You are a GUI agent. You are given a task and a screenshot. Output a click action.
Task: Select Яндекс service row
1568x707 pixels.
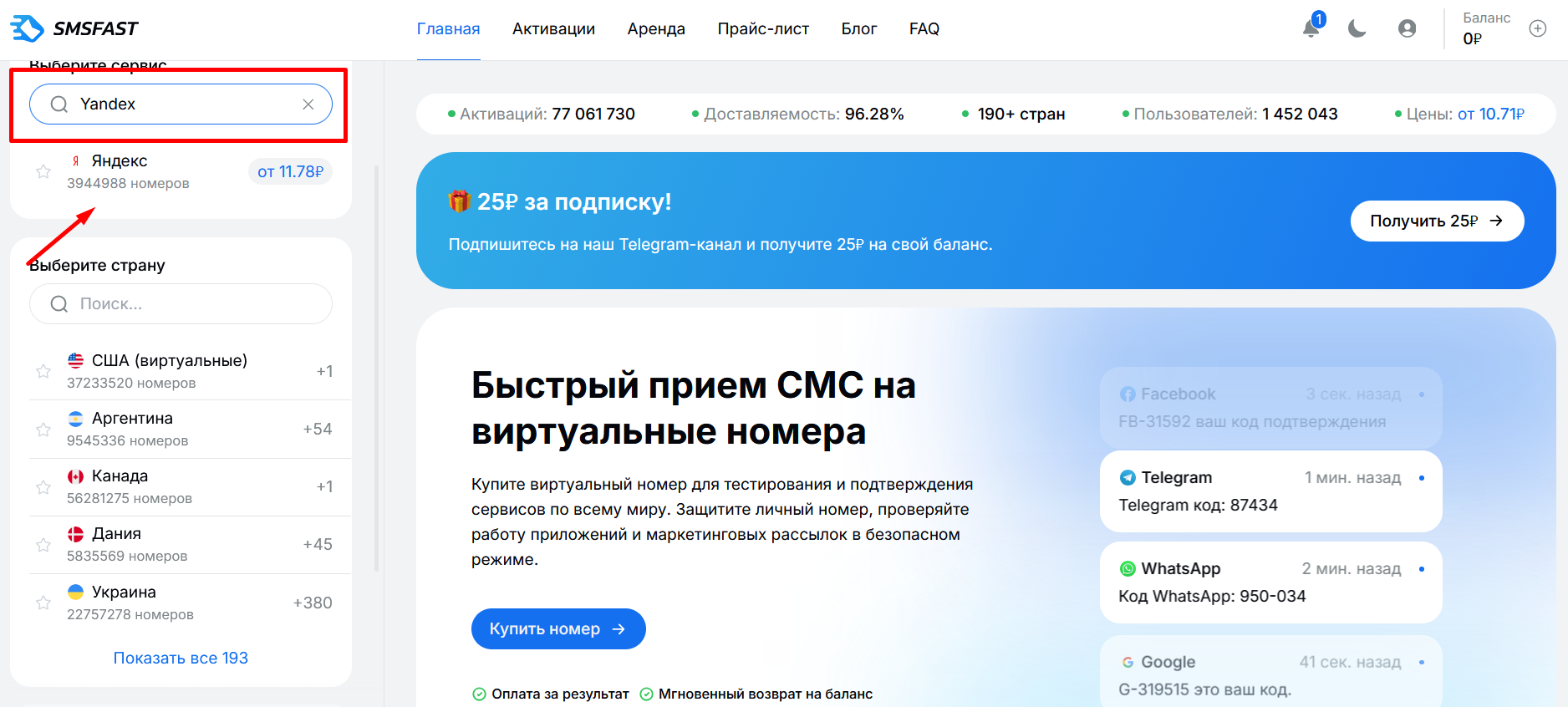(181, 171)
